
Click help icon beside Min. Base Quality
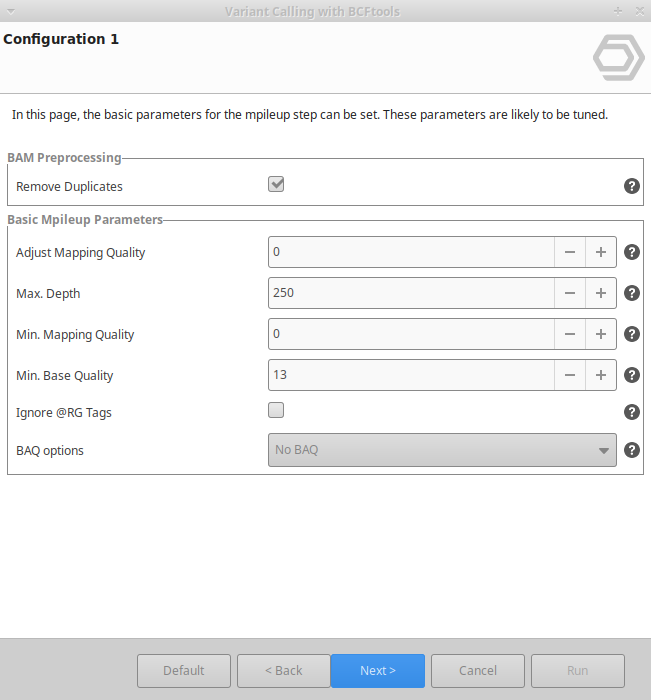pyautogui.click(x=631, y=375)
